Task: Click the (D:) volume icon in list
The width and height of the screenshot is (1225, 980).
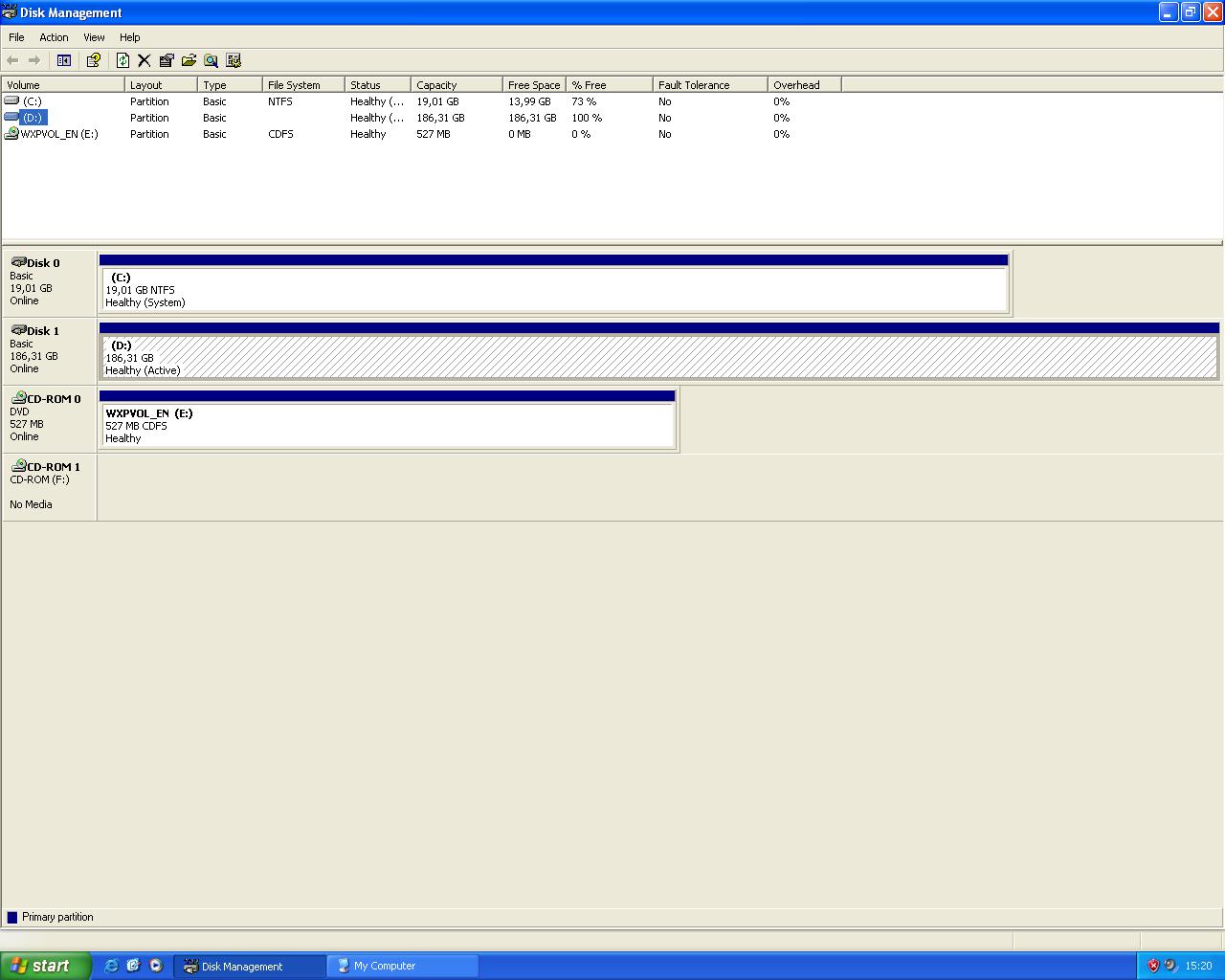Action: click(11, 117)
